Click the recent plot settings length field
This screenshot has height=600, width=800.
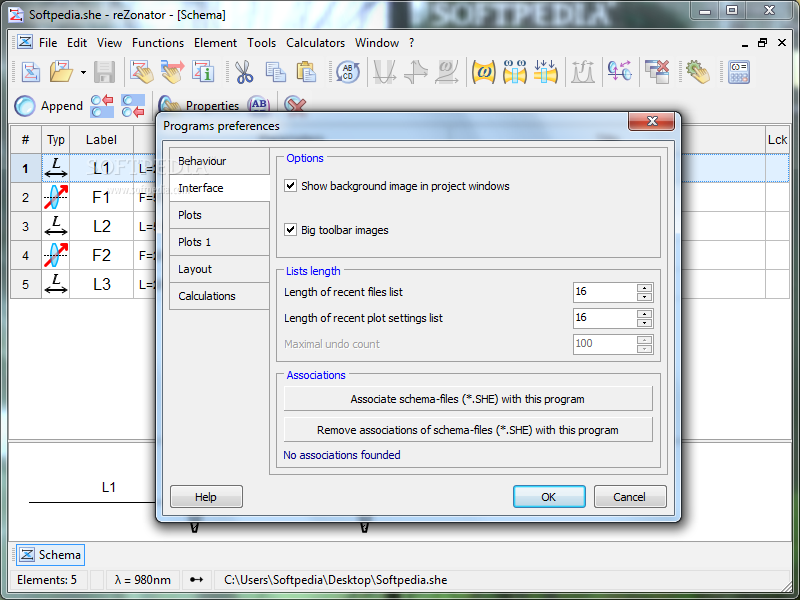(605, 318)
